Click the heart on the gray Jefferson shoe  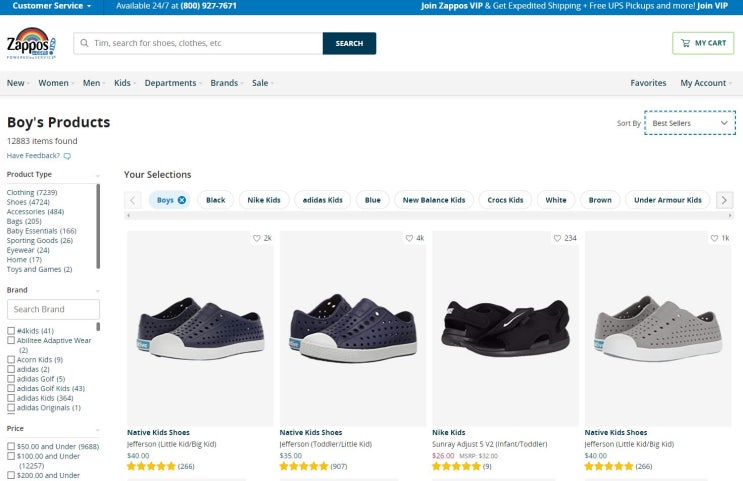(714, 238)
